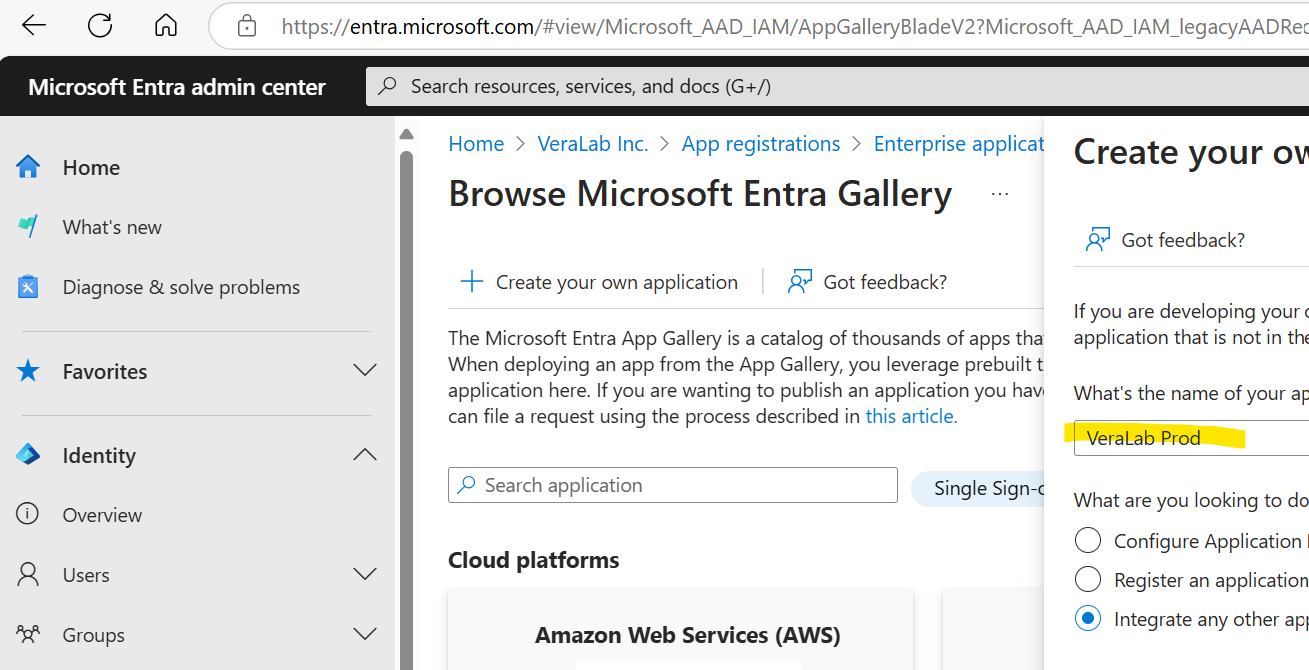
Task: Collapse the Identity section chevron
Action: coord(365,455)
